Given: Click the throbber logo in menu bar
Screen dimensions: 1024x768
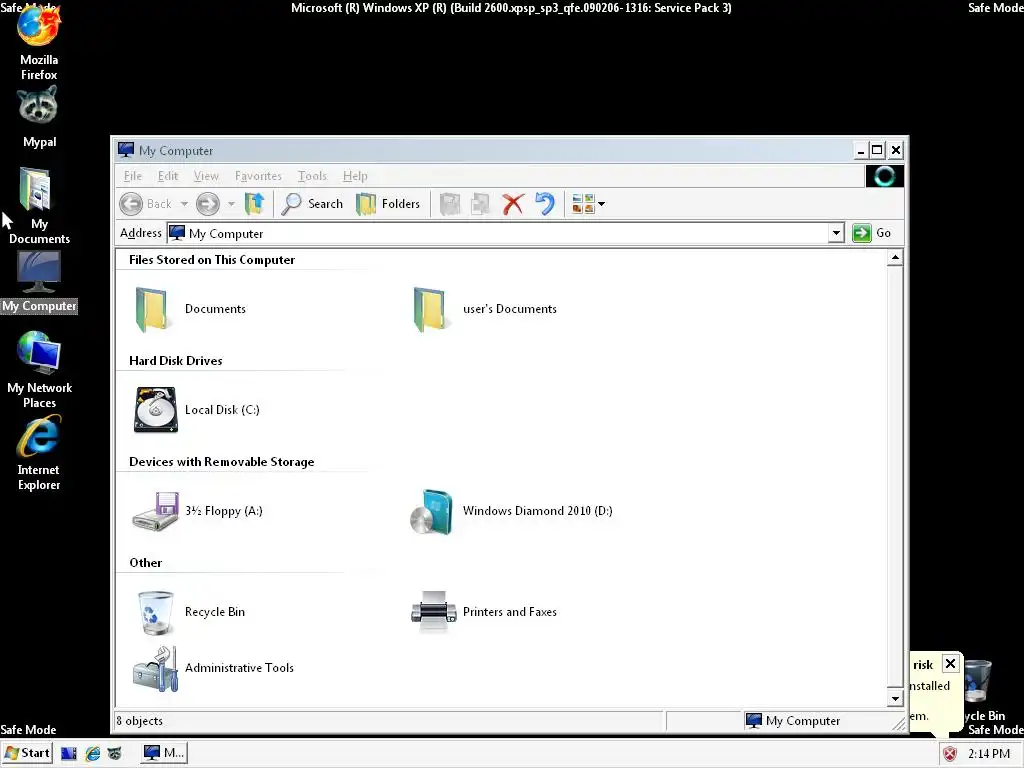Looking at the screenshot, I should [x=884, y=176].
